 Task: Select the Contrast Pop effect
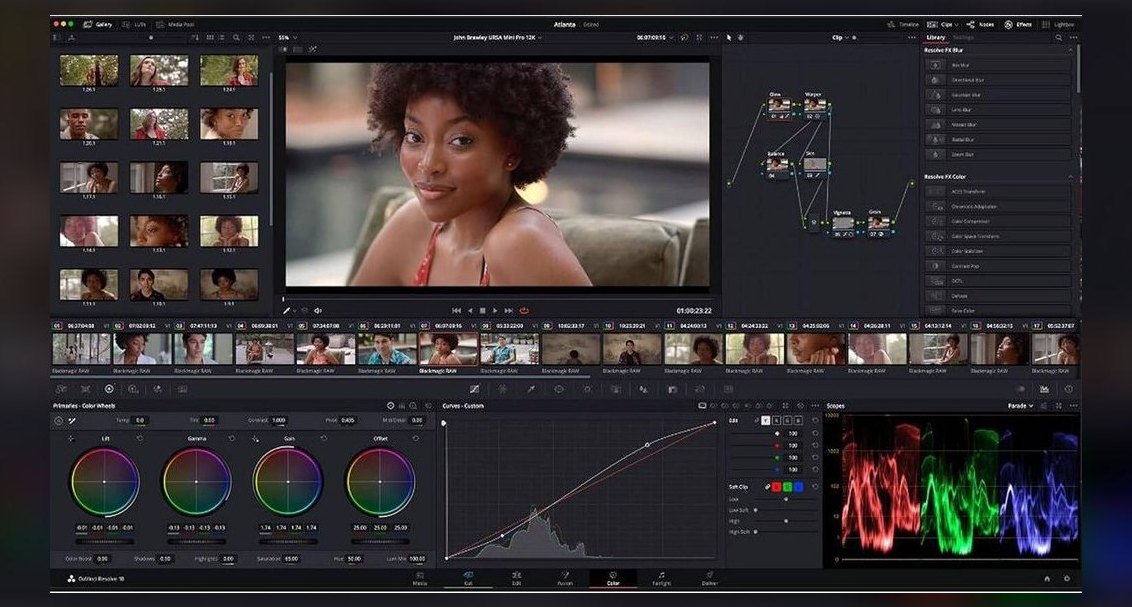click(998, 266)
